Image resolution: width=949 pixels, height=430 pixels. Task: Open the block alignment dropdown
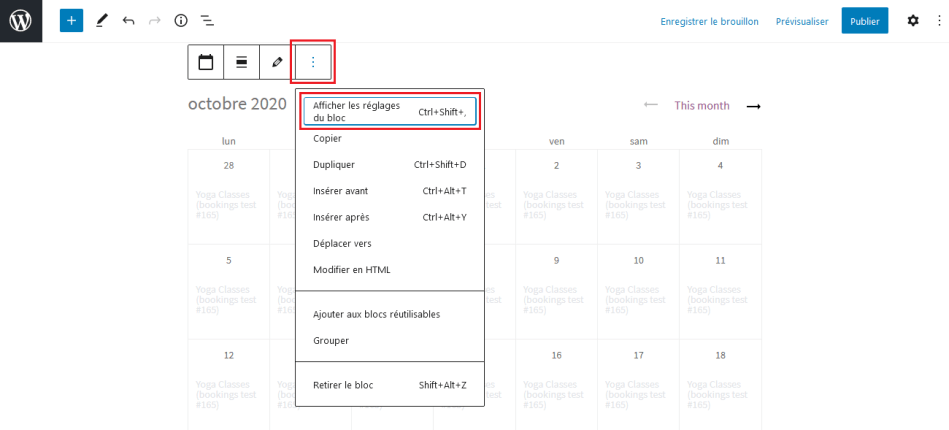click(x=241, y=62)
